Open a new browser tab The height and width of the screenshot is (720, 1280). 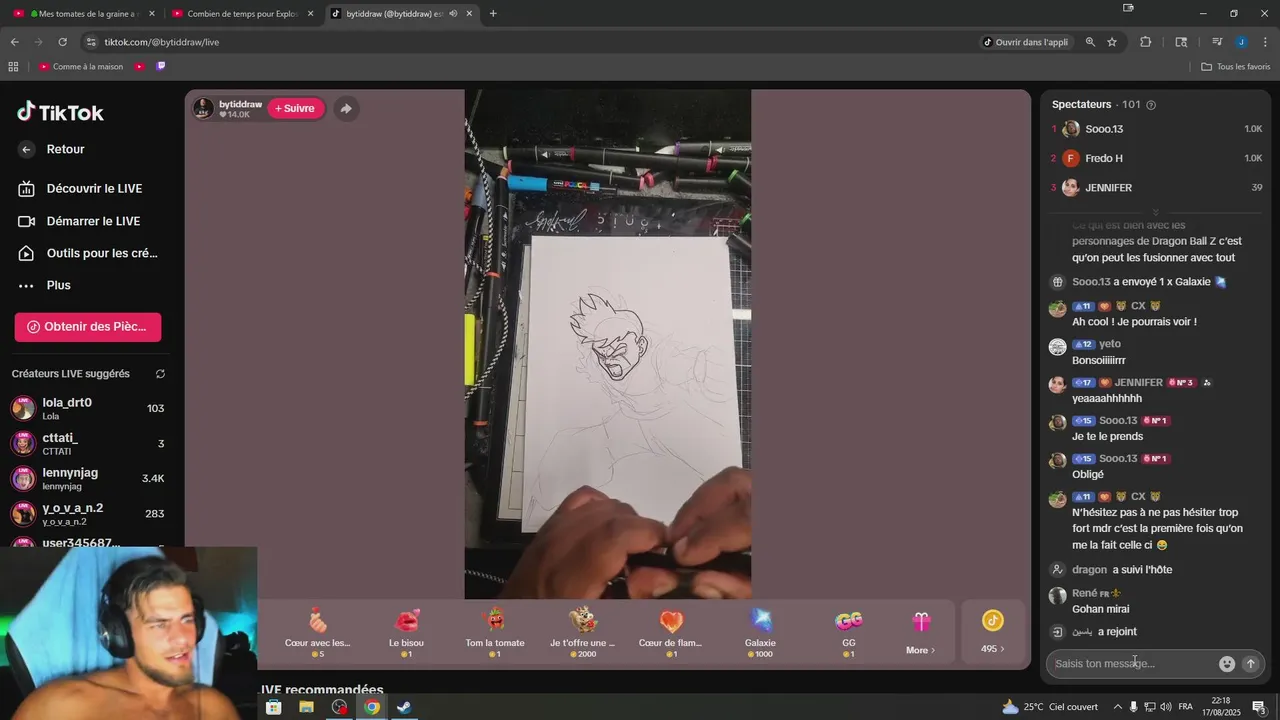pos(493,14)
